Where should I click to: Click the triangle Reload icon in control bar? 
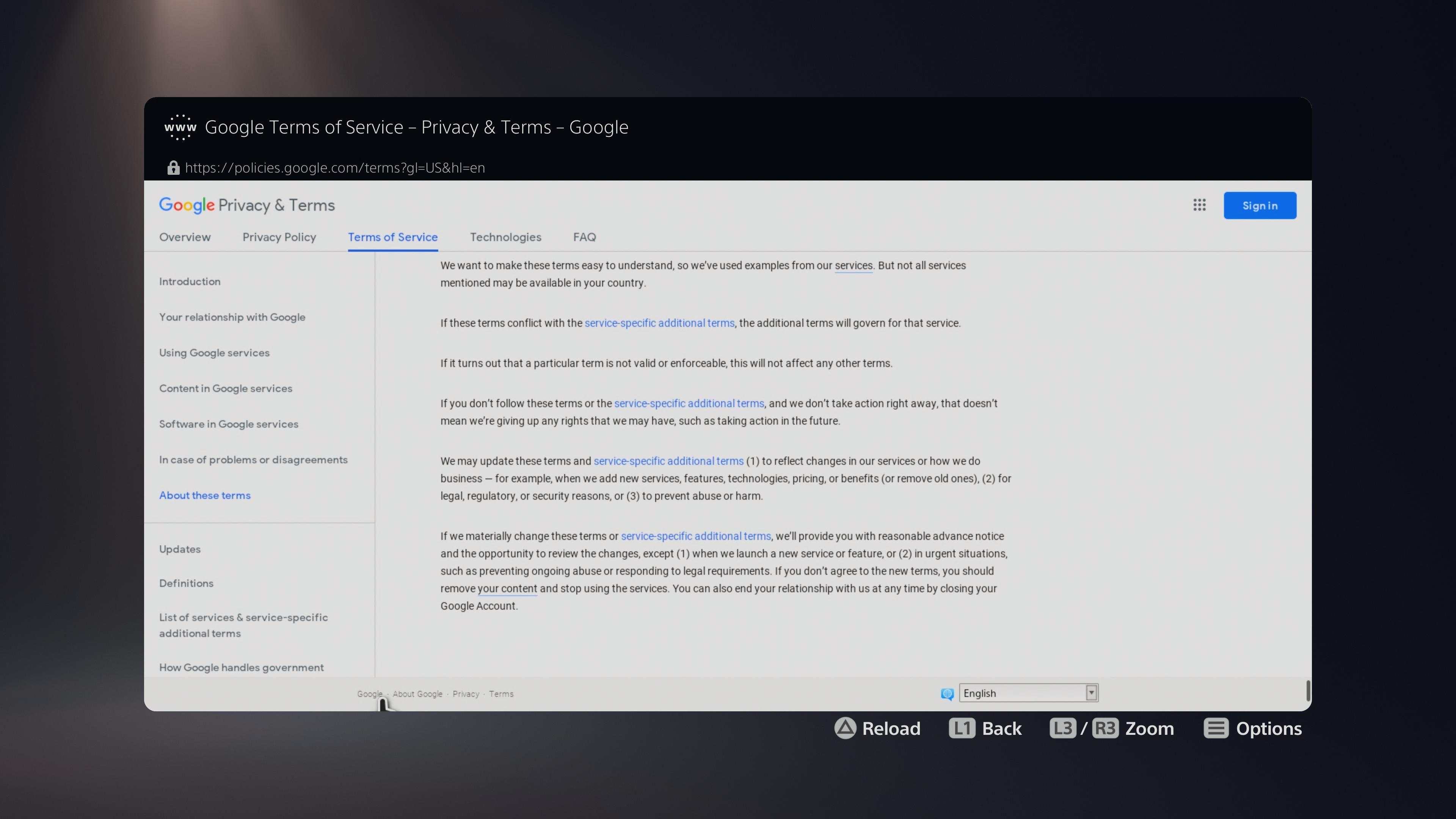pyautogui.click(x=844, y=728)
